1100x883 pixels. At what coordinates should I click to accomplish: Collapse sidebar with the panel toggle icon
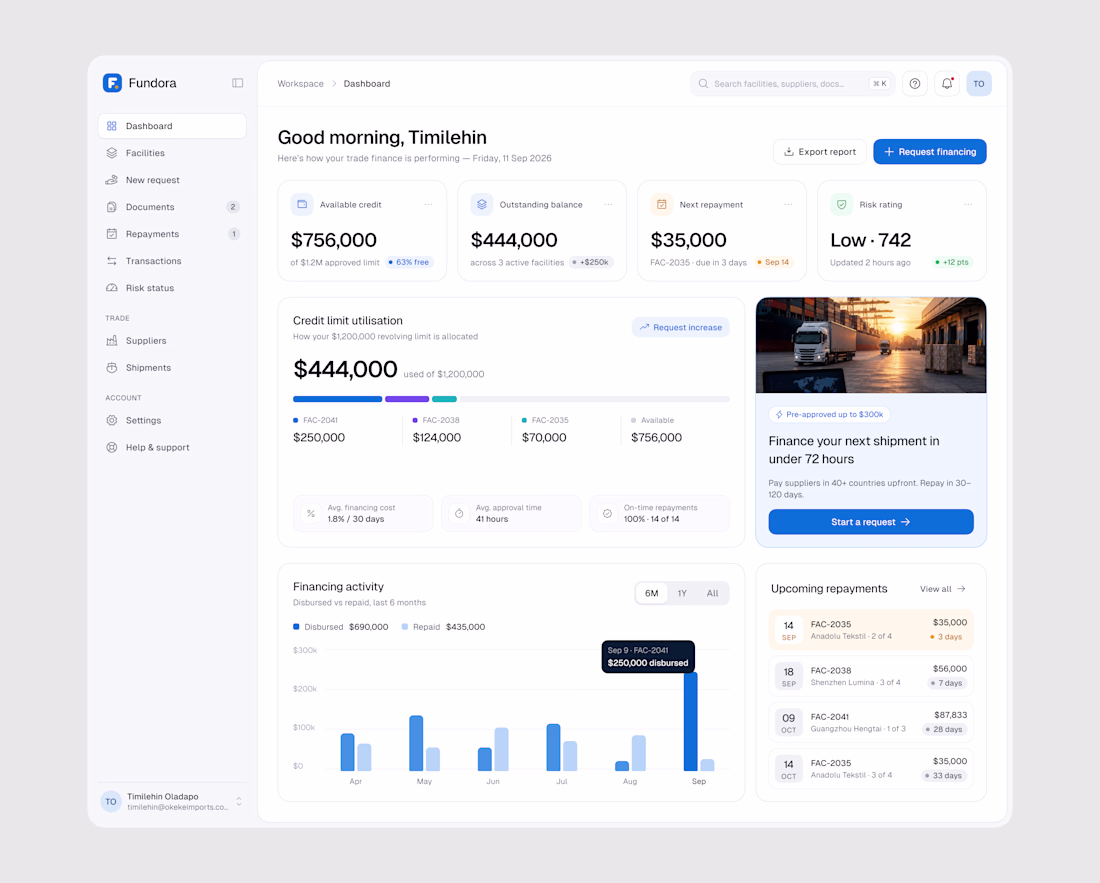(238, 83)
